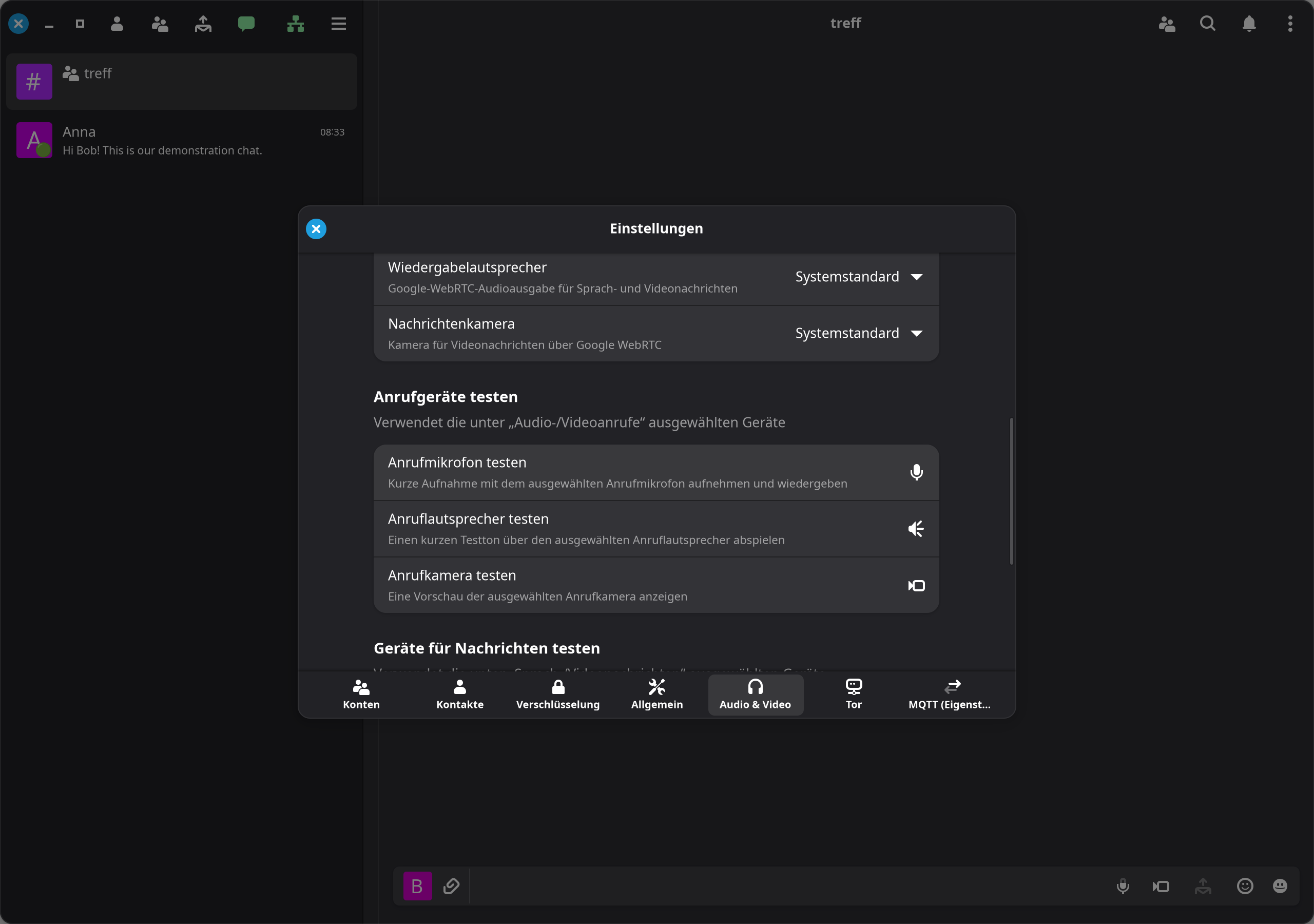The width and height of the screenshot is (1314, 924).
Task: Open the hamburger menu in top toolbar
Action: pos(338,24)
